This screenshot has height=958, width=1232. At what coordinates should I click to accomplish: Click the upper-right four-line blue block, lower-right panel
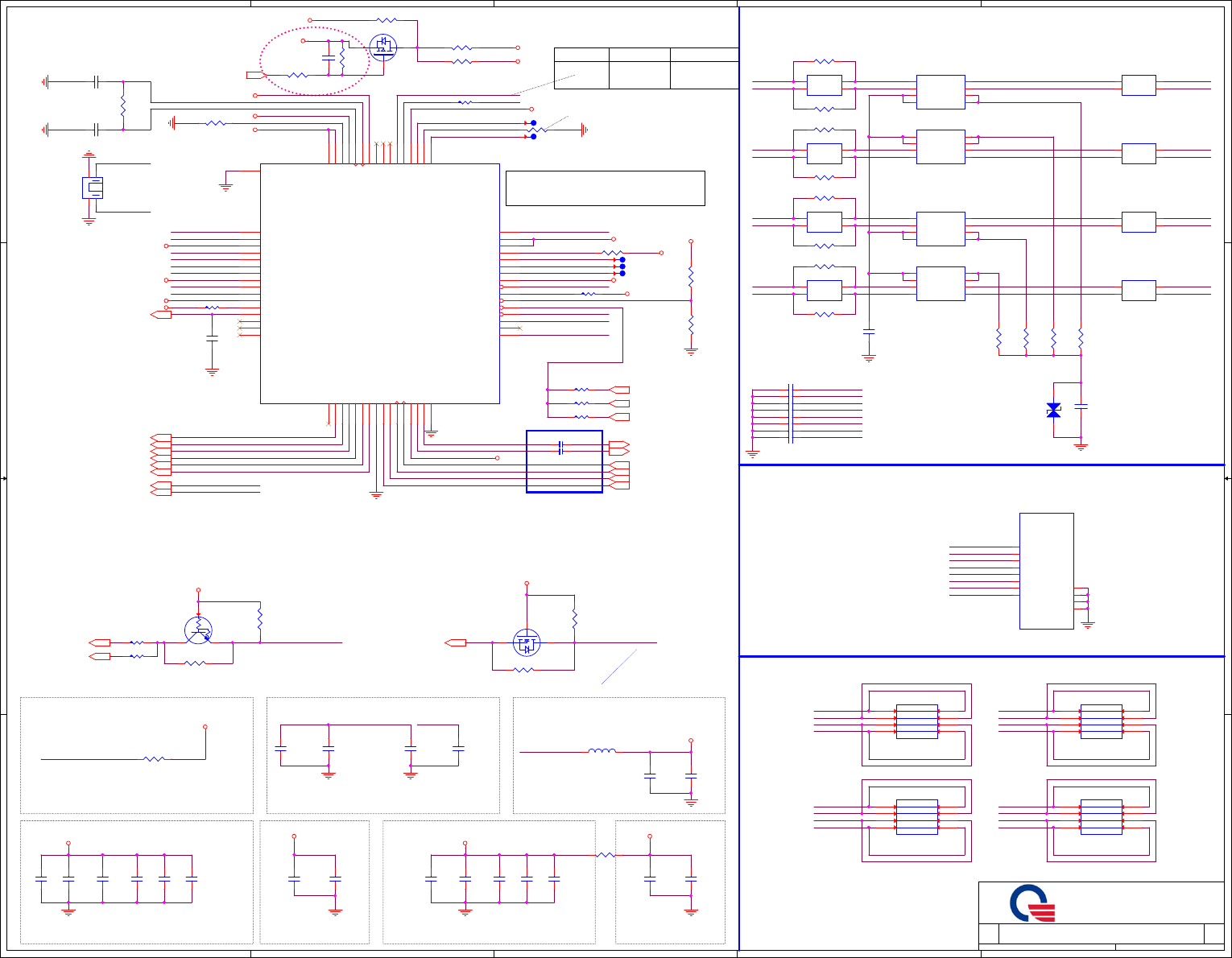1102,721
